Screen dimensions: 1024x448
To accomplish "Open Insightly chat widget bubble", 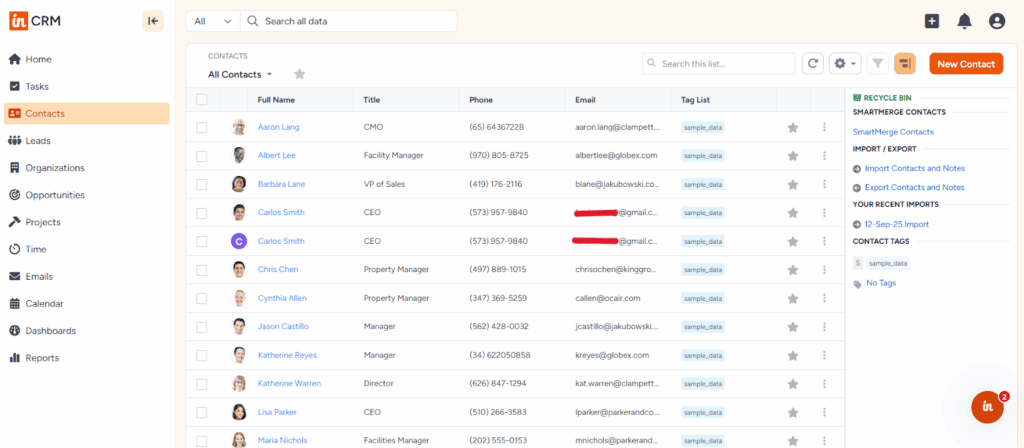I will pos(987,406).
